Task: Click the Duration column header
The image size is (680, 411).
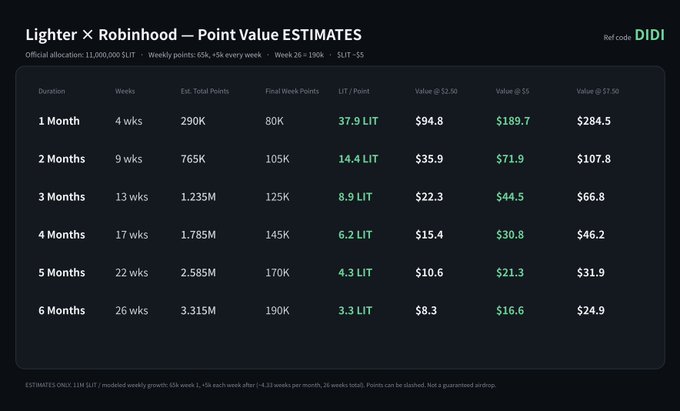Action: (52, 91)
